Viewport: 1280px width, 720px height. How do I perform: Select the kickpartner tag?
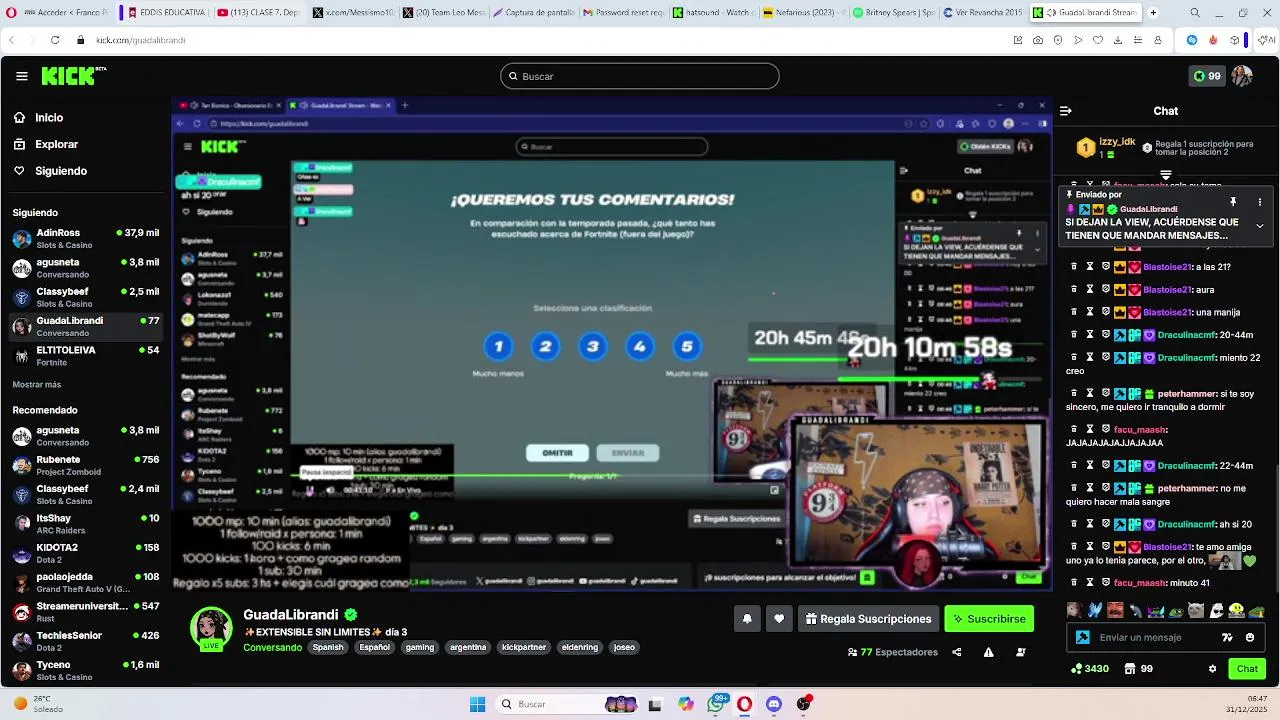(524, 647)
